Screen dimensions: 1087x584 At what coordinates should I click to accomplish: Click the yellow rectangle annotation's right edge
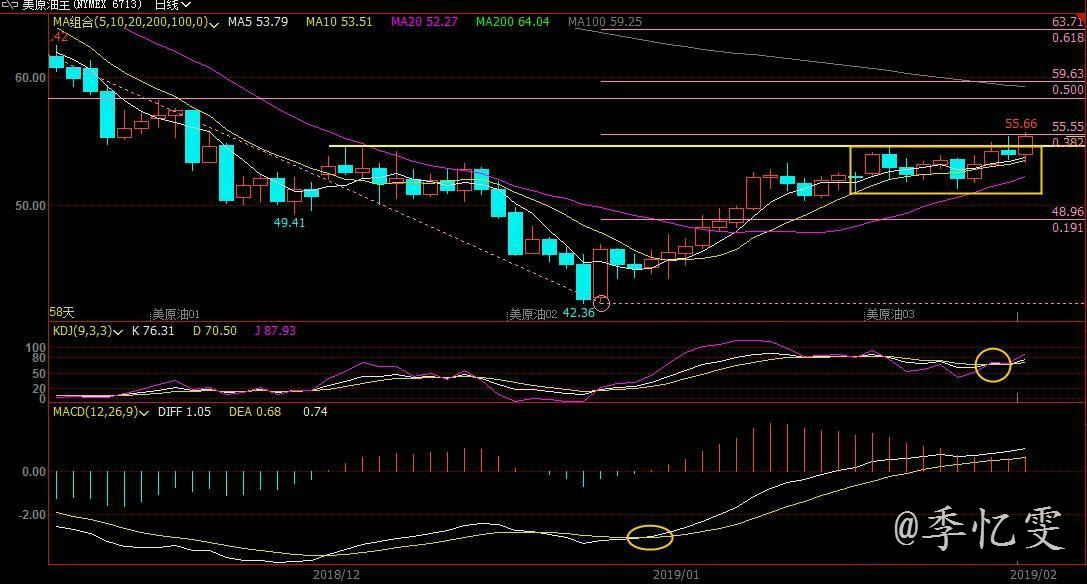coord(1041,170)
